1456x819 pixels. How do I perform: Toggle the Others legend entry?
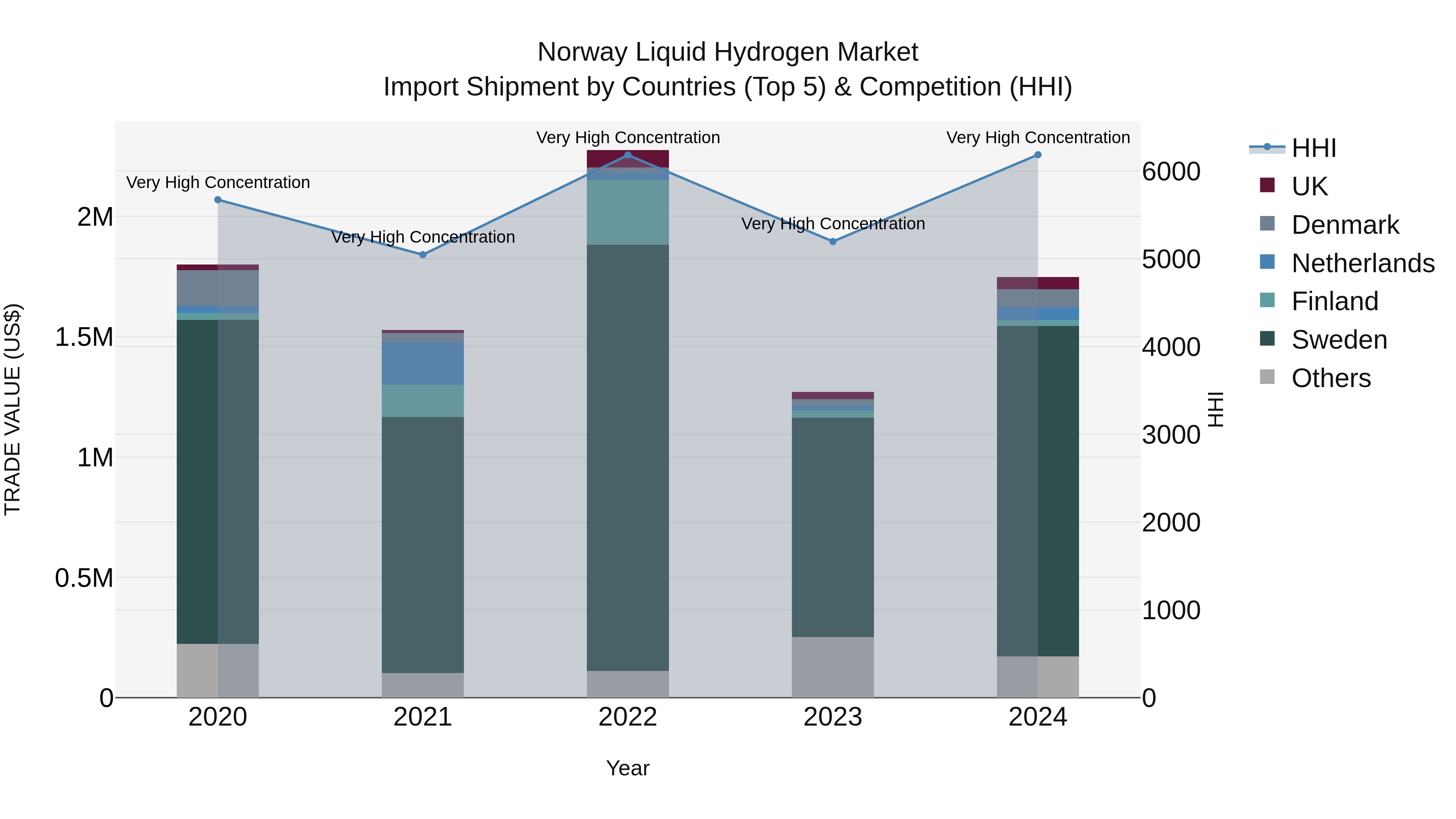tap(1315, 378)
